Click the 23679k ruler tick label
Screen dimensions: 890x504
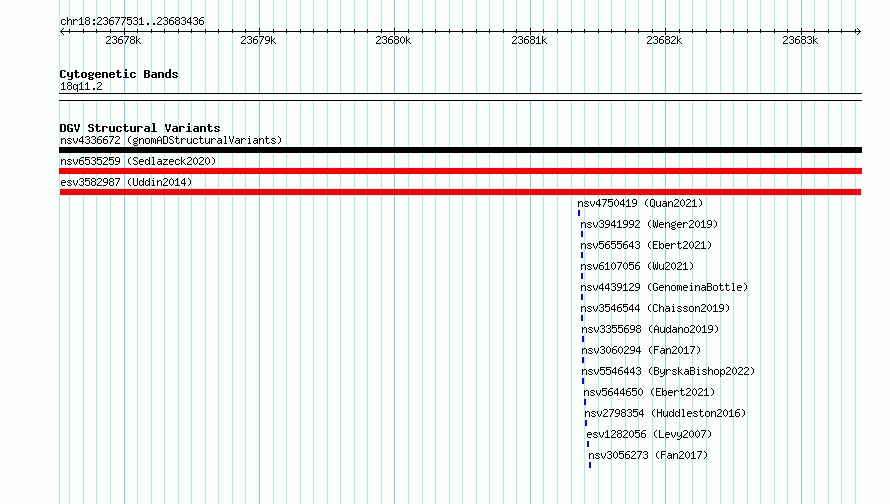coord(258,40)
